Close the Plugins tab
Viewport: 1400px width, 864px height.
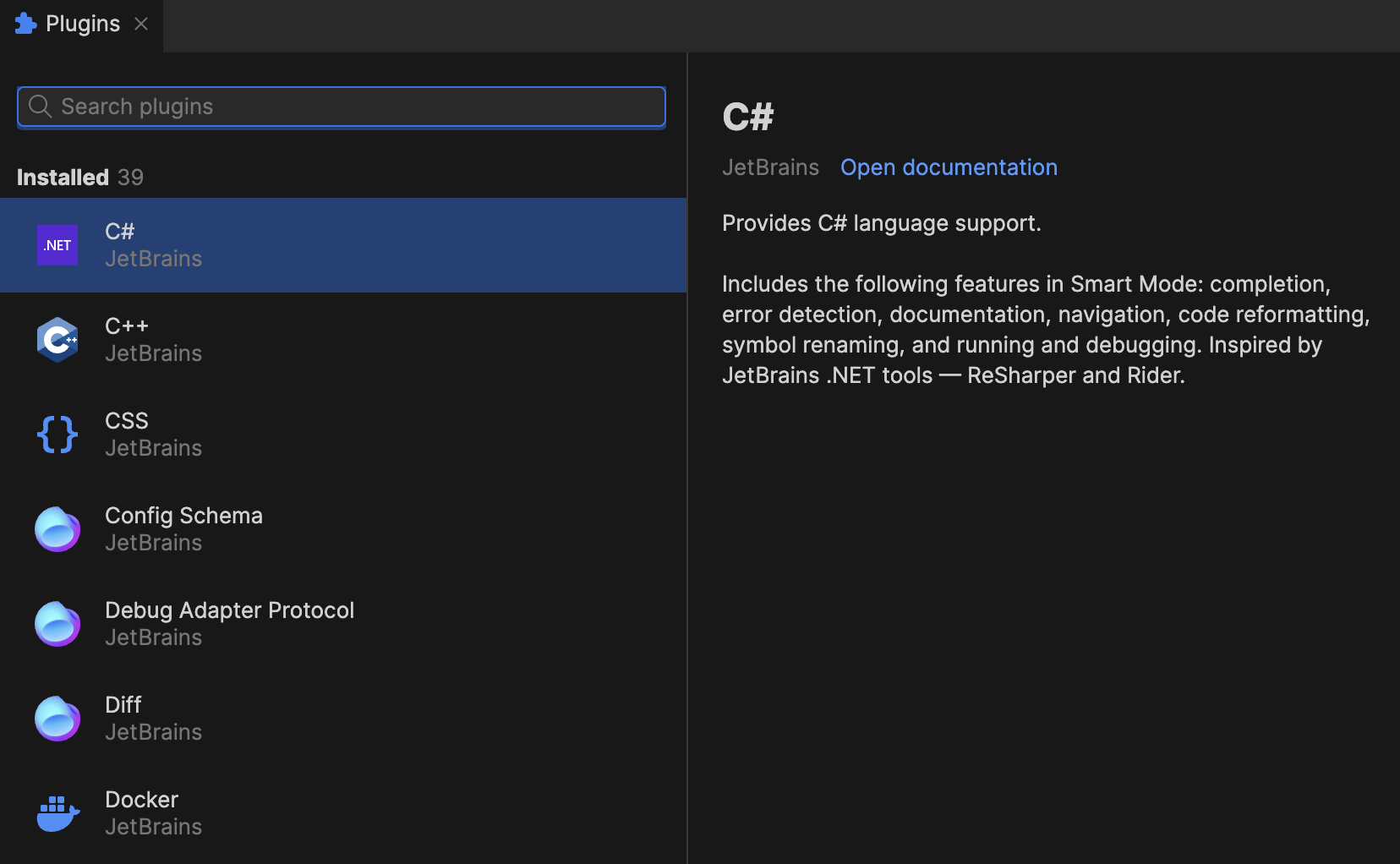point(141,24)
